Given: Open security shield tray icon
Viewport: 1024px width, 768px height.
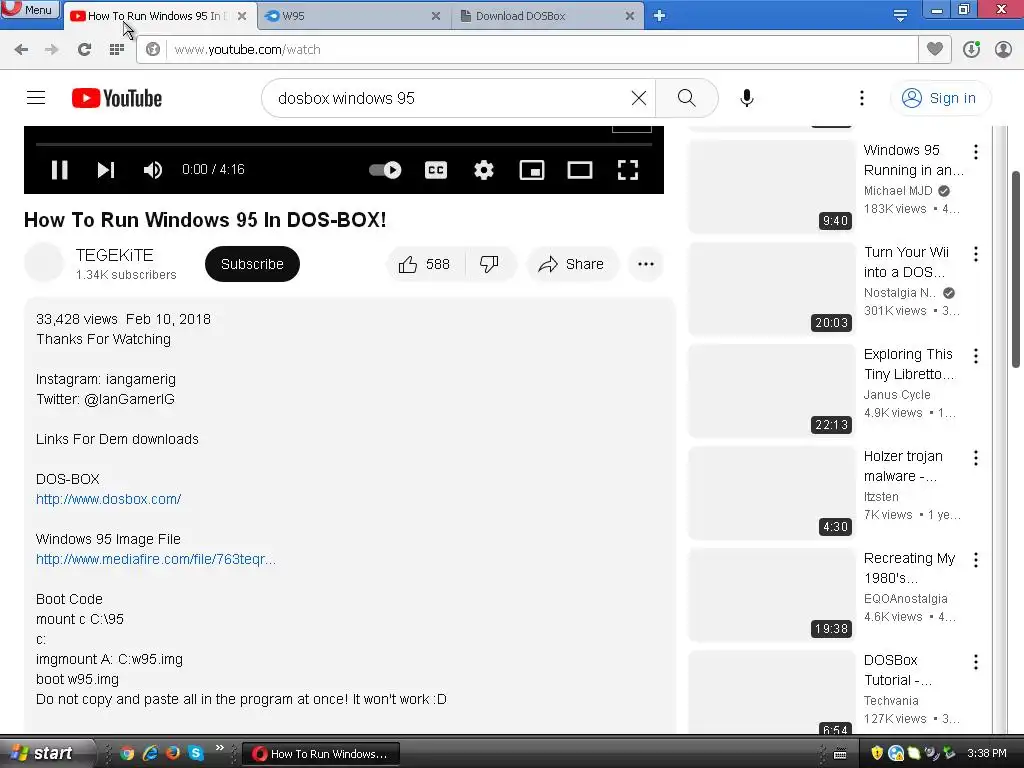Looking at the screenshot, I should coord(877,754).
